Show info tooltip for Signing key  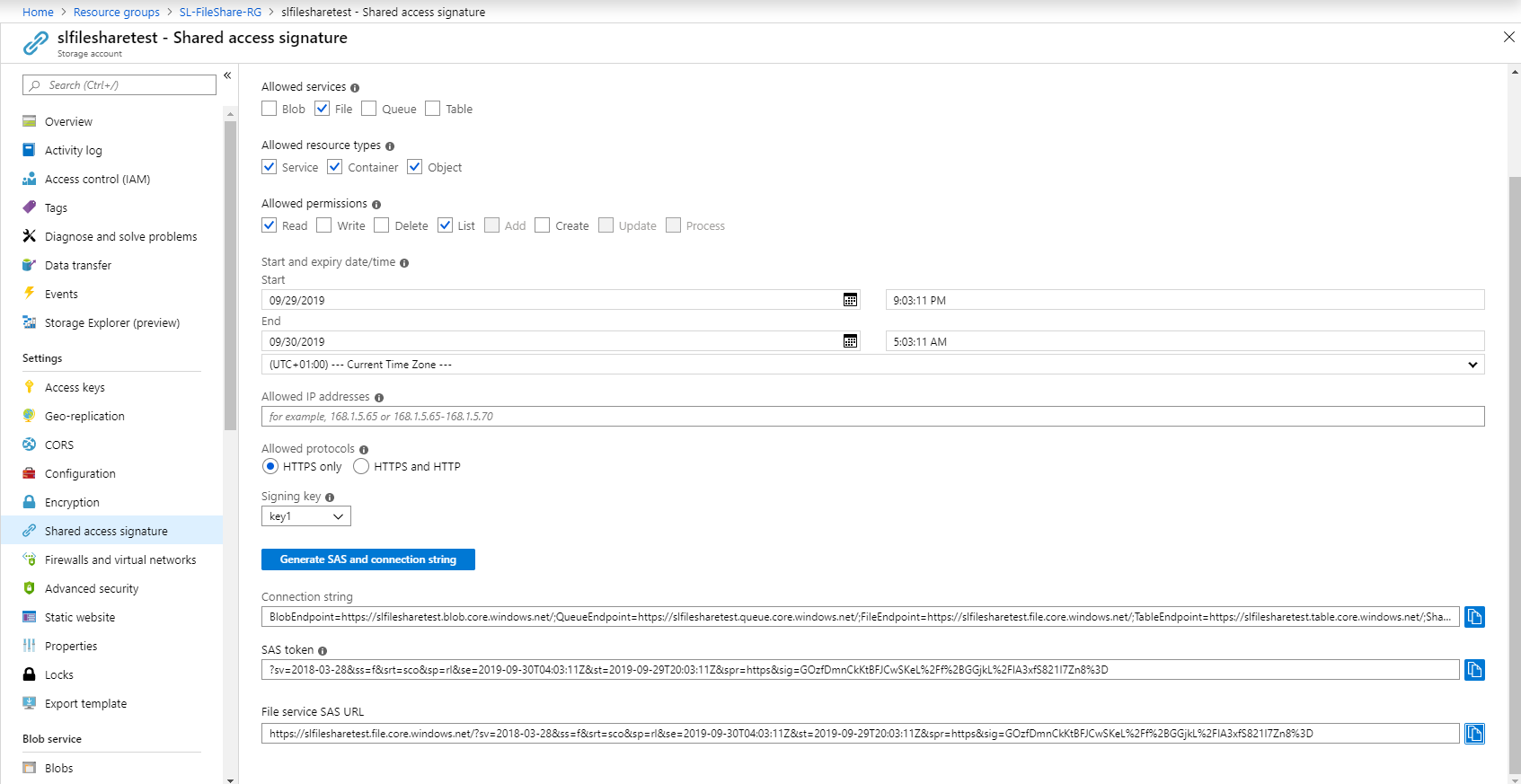coord(330,498)
